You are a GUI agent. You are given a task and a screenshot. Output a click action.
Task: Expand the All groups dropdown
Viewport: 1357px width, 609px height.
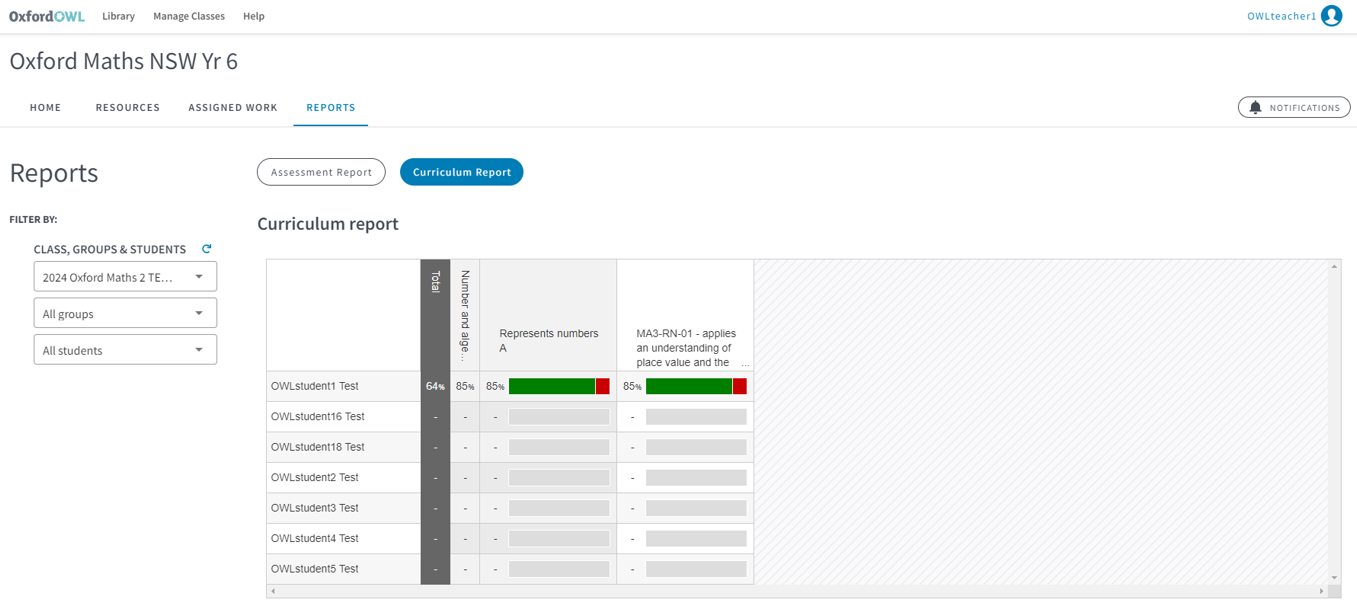pos(125,314)
